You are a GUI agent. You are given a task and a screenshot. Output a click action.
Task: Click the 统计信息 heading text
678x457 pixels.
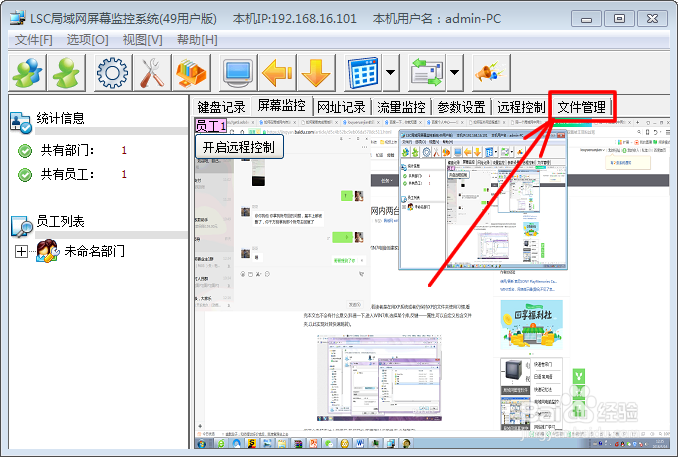pos(61,118)
